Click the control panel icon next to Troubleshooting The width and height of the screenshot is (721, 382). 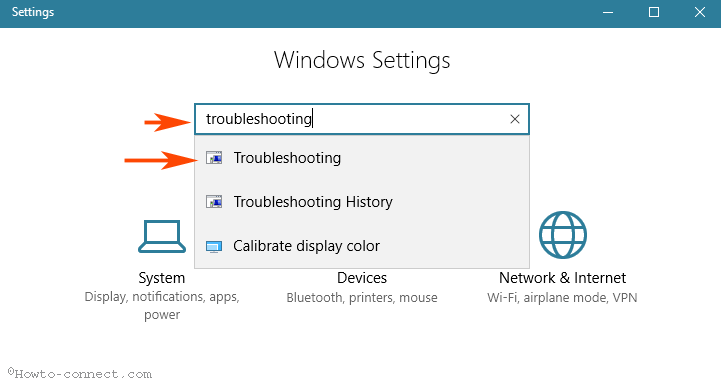pos(214,158)
